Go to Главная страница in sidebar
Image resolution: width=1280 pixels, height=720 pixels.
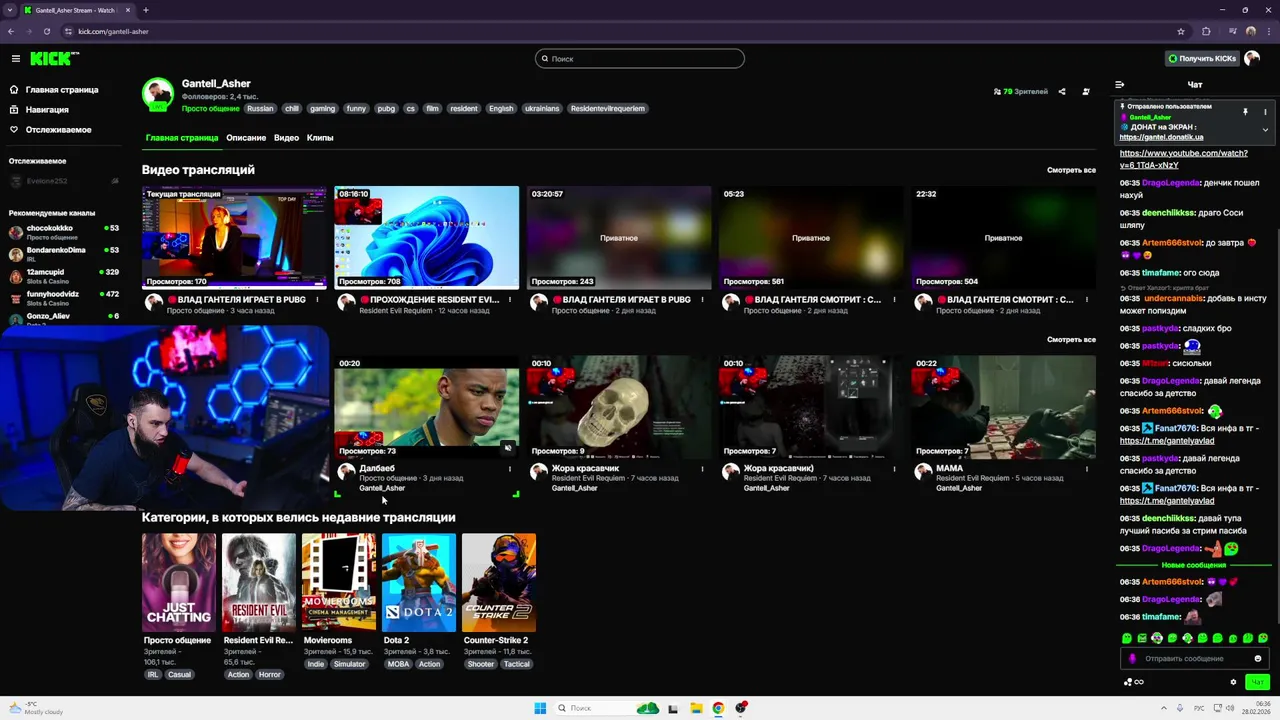click(x=62, y=90)
